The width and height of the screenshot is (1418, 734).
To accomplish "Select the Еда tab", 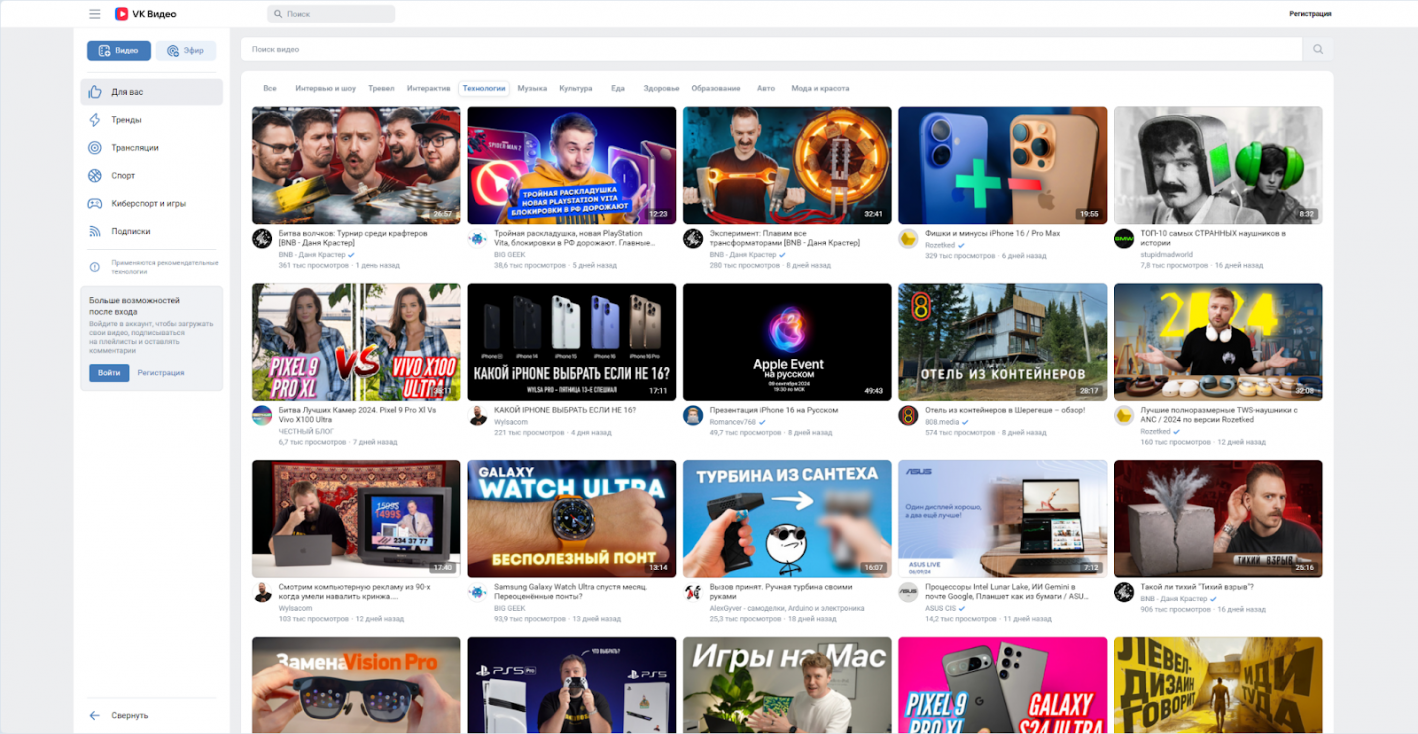I will point(618,88).
